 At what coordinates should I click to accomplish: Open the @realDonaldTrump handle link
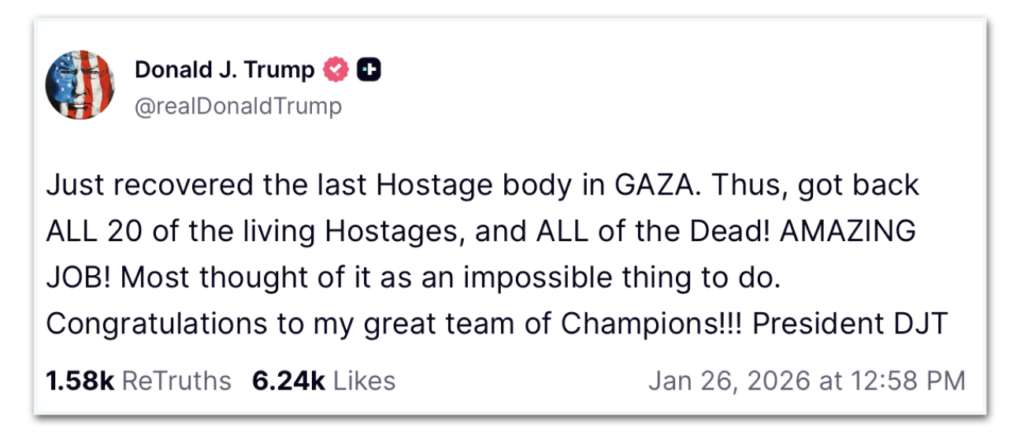click(x=238, y=106)
